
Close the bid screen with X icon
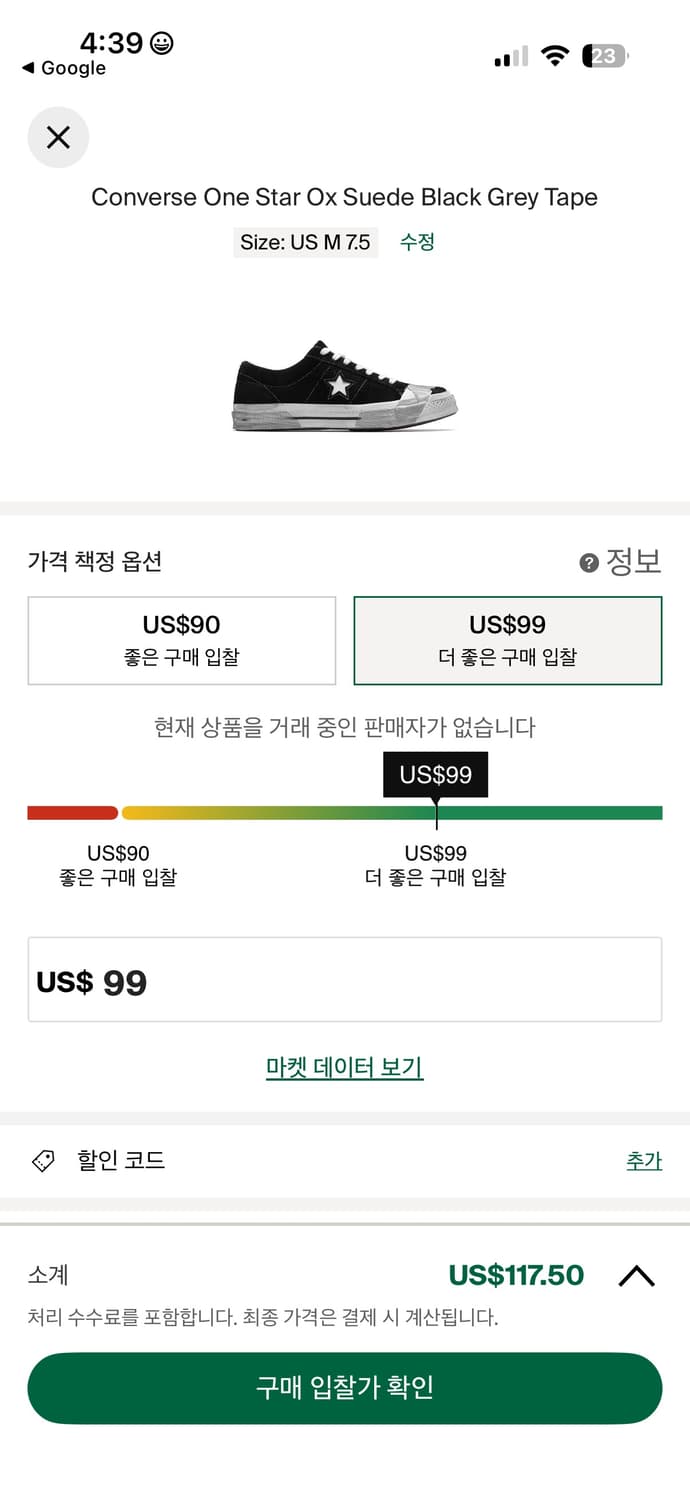coord(57,138)
